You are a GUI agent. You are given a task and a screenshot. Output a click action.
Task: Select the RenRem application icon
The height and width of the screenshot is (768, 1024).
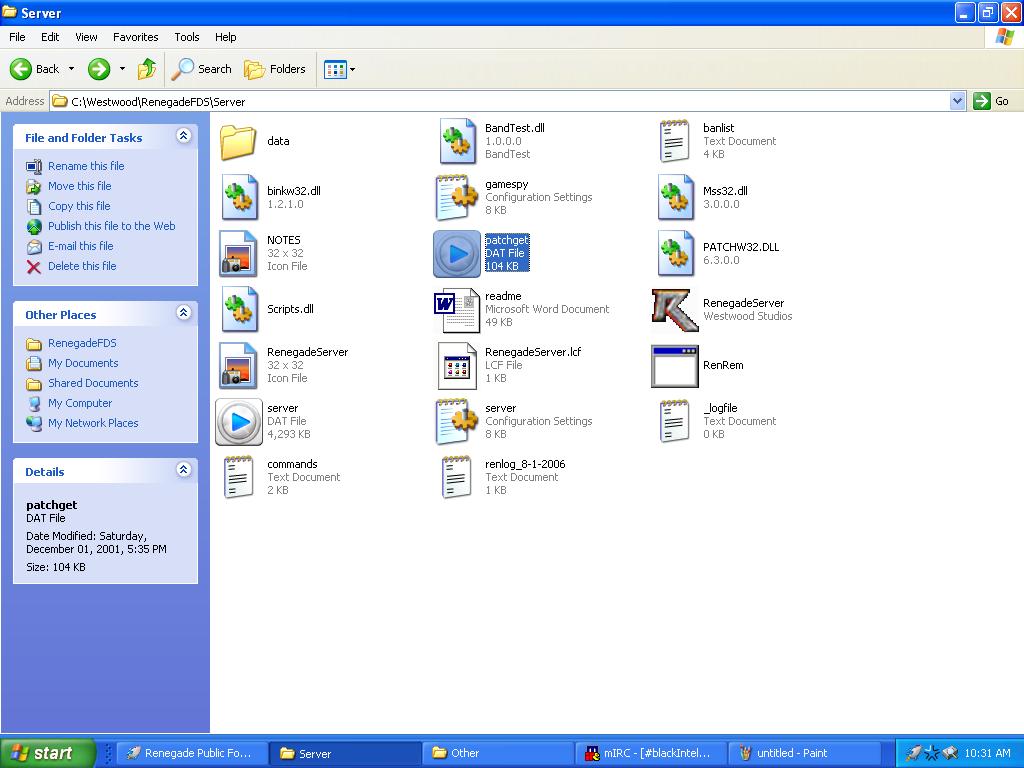click(675, 366)
